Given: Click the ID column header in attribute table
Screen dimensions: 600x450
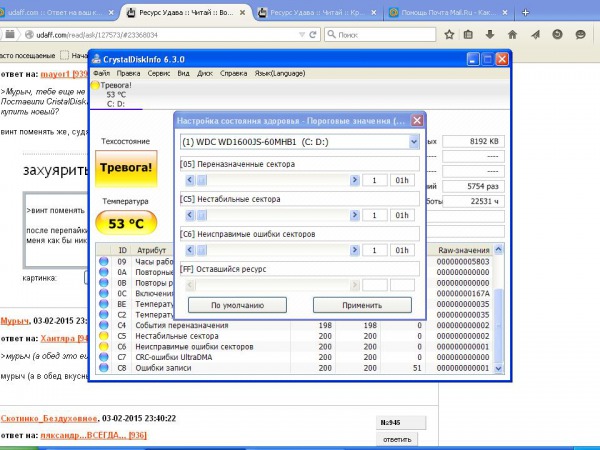Looking at the screenshot, I should pos(122,250).
